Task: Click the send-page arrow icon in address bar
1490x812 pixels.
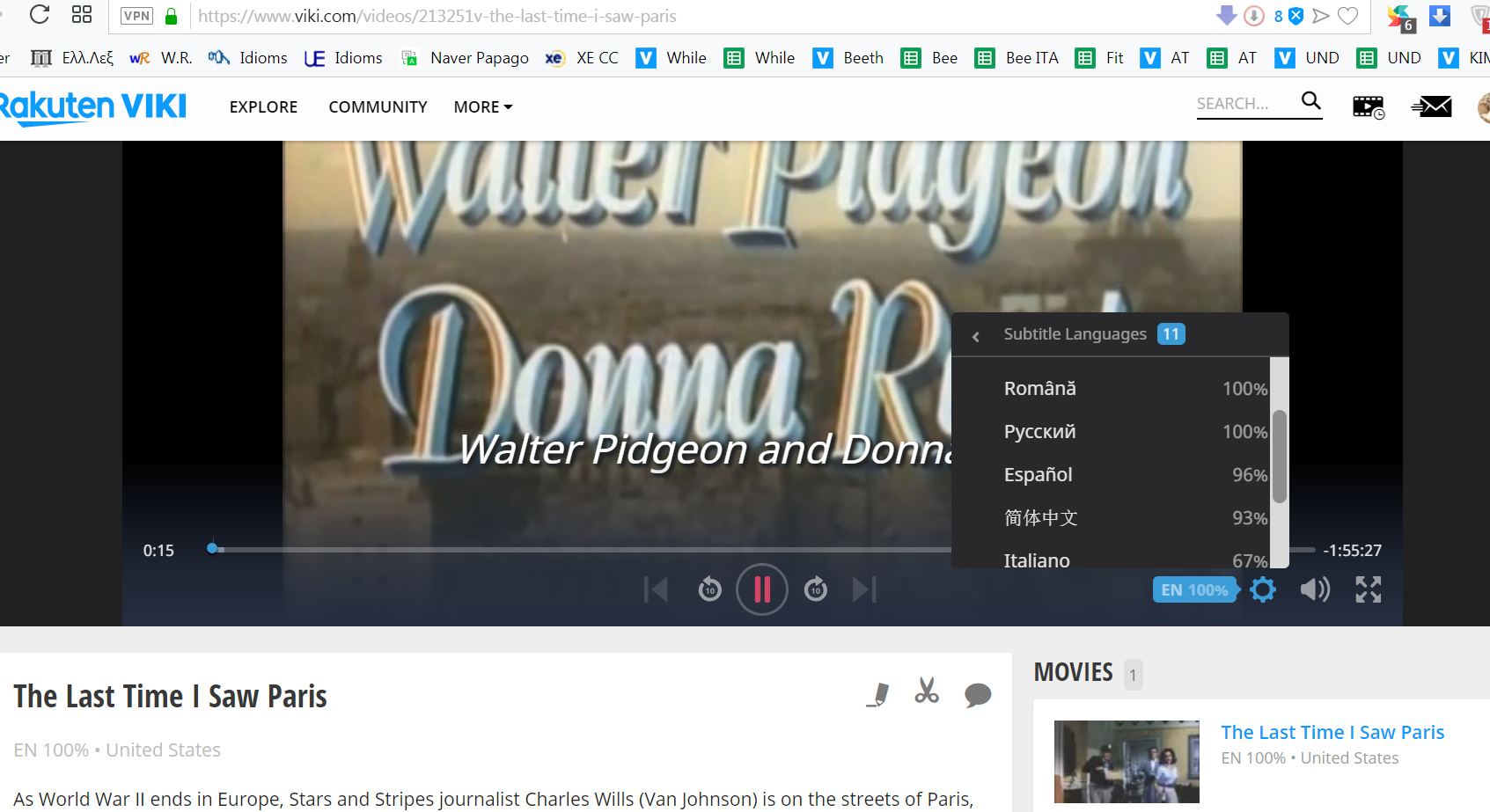Action: pyautogui.click(x=1320, y=16)
